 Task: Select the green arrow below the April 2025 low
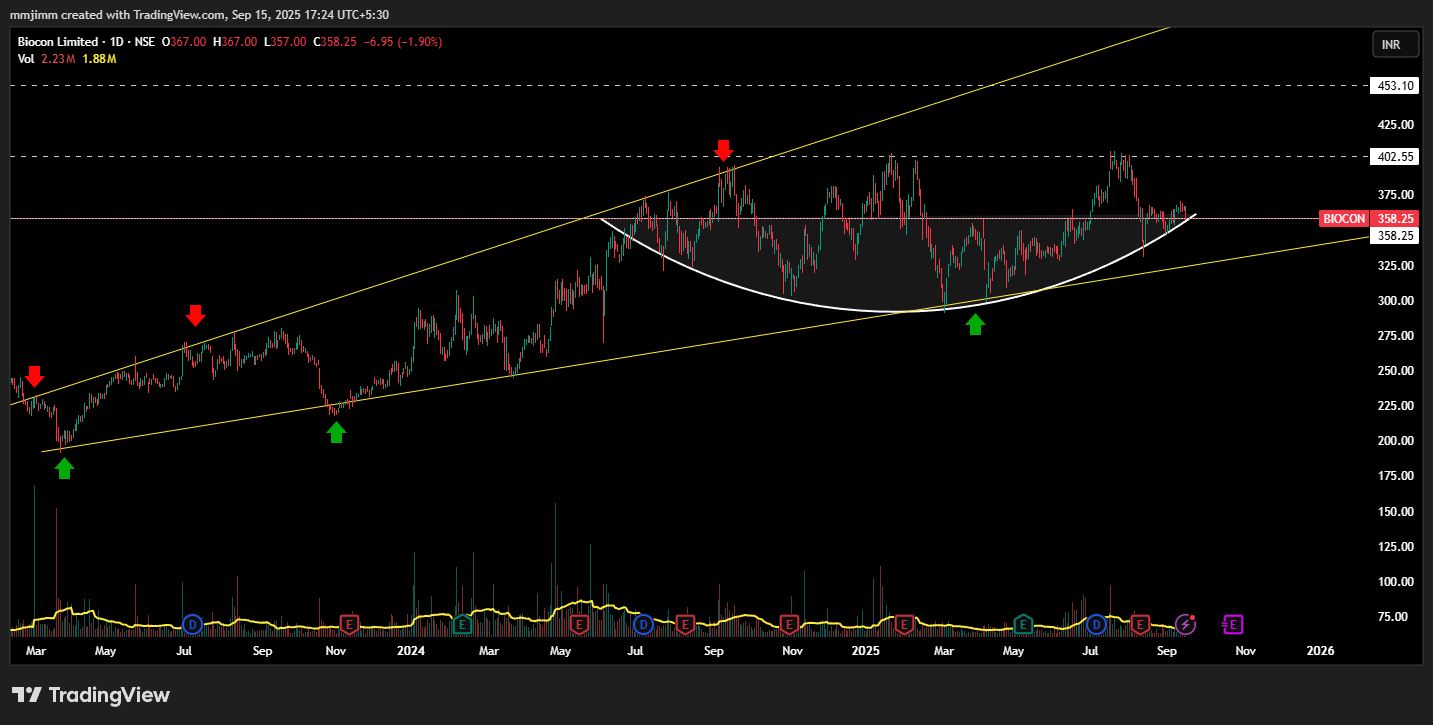coord(975,324)
